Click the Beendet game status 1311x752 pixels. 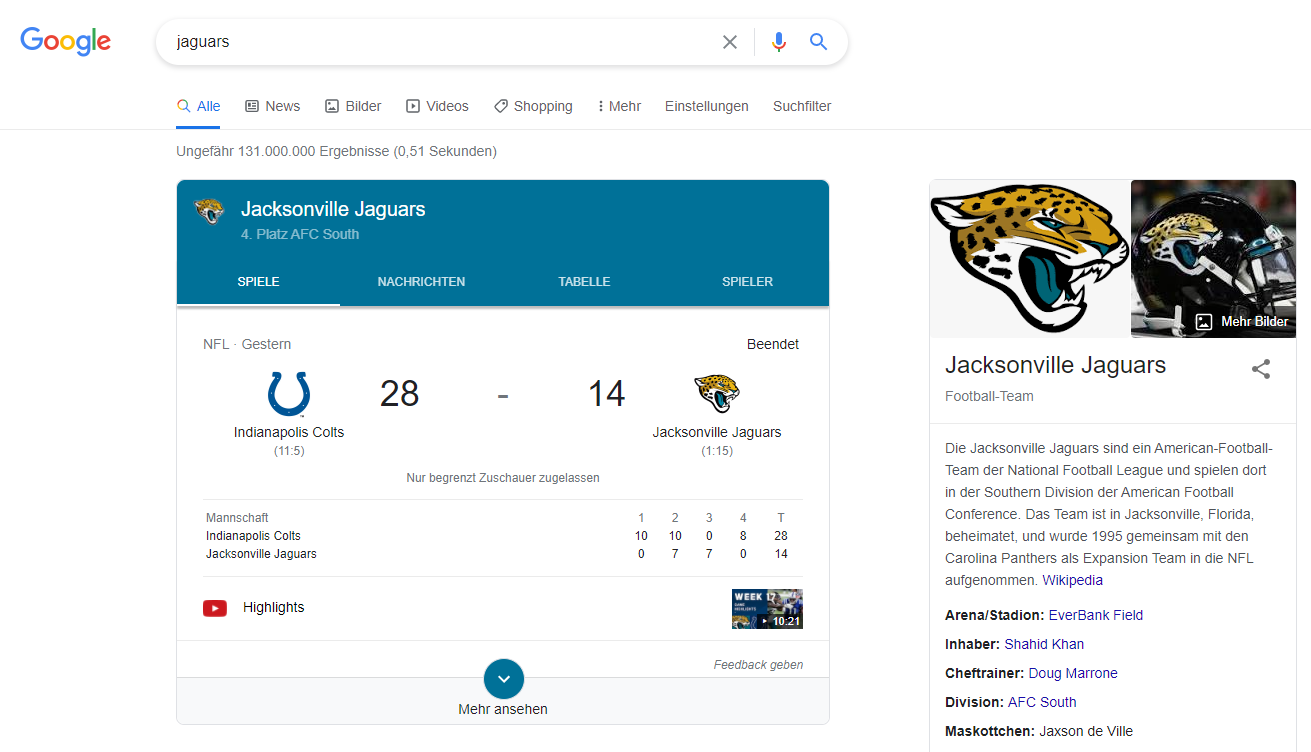[x=773, y=344]
